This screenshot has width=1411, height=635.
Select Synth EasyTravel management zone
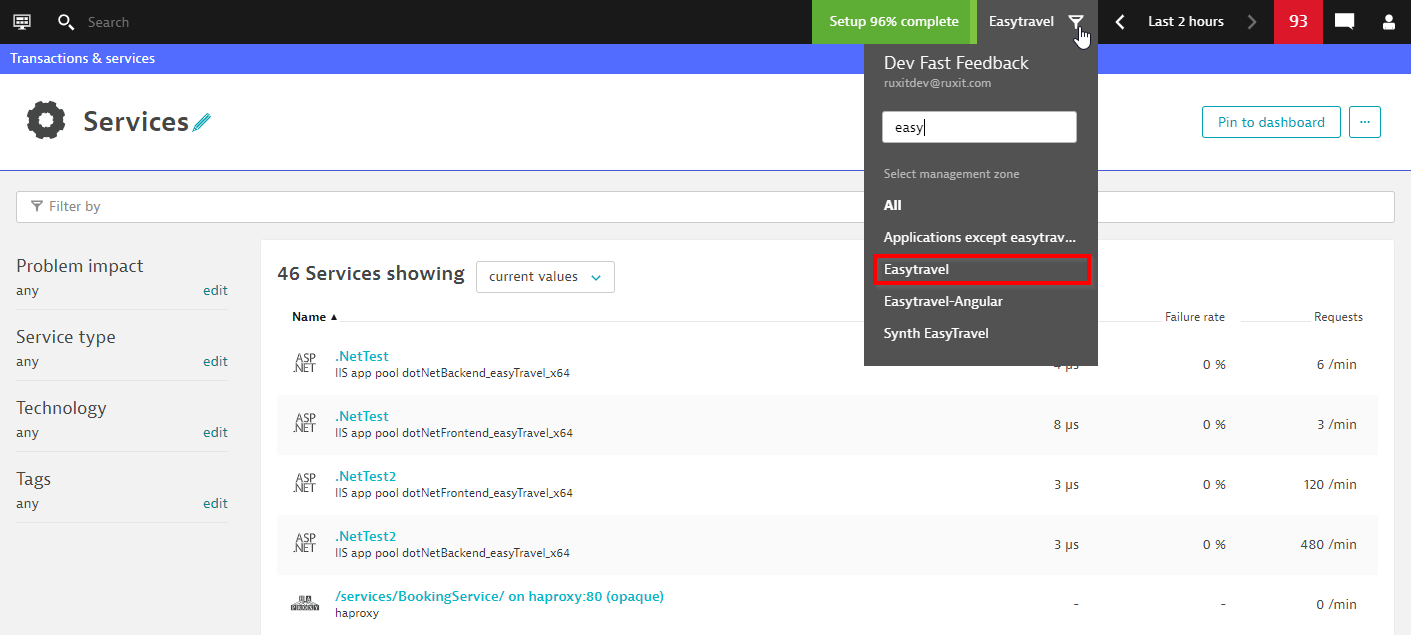coord(936,333)
